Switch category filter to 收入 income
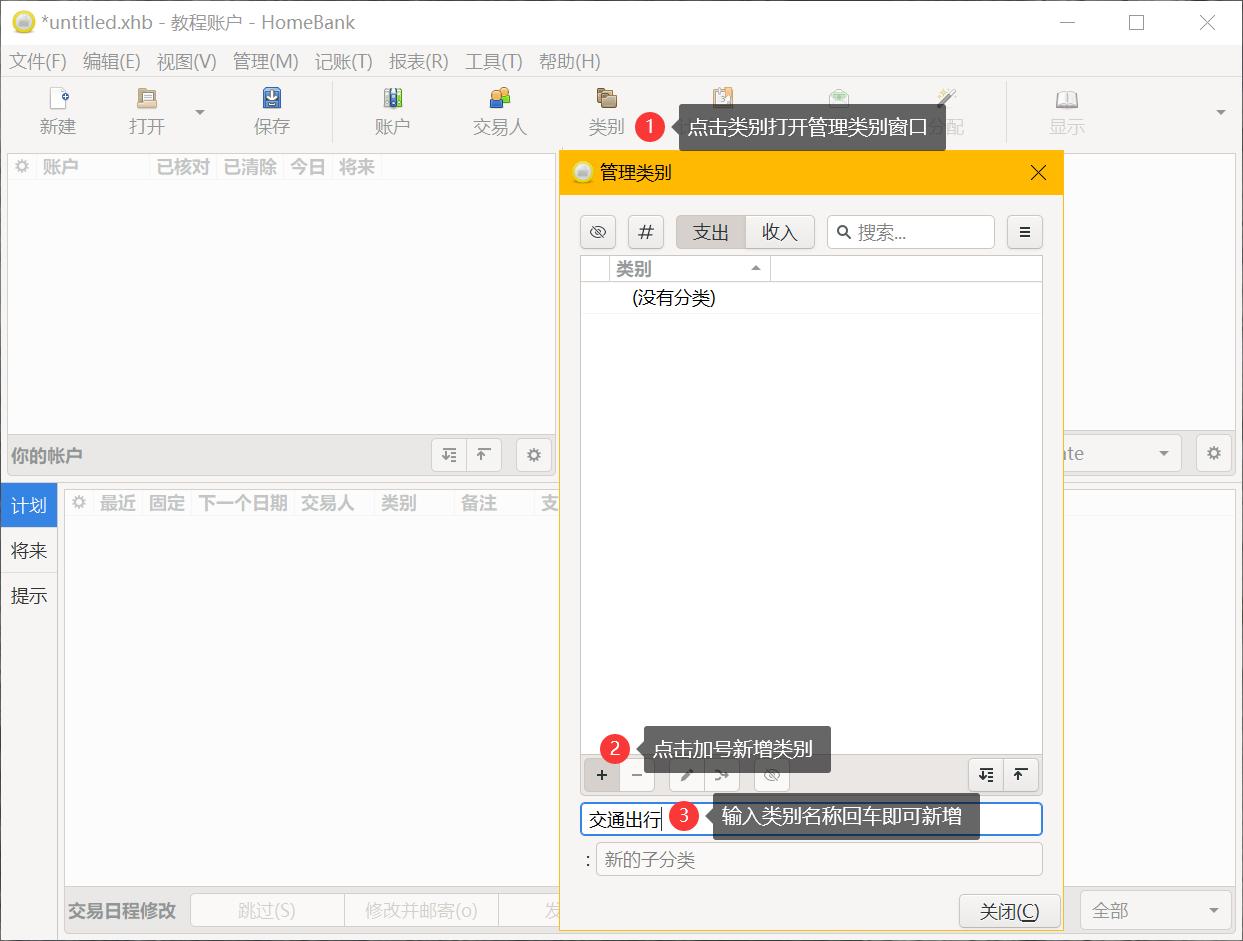1243x941 pixels. point(780,231)
